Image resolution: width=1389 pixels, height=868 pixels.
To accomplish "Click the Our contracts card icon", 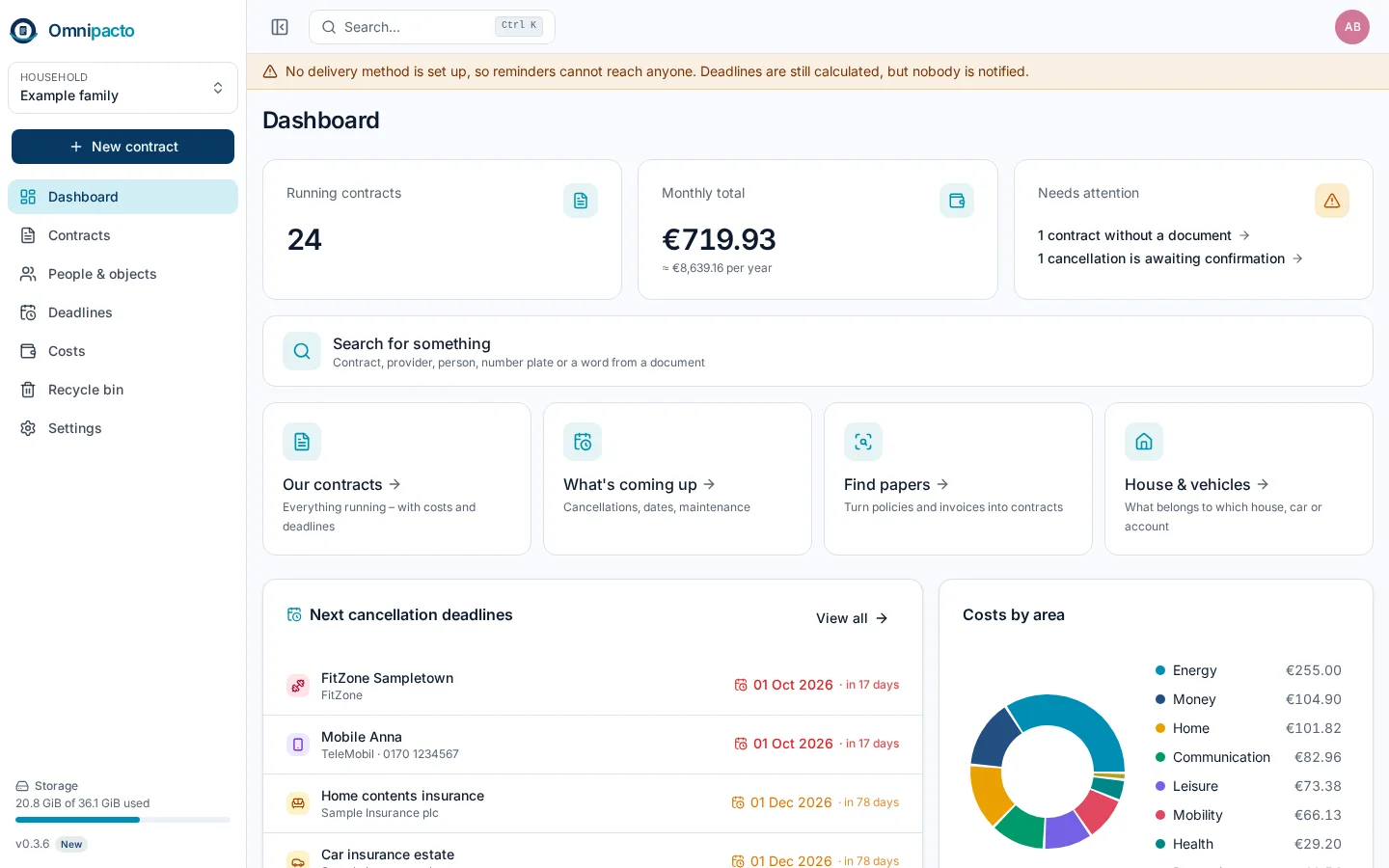I will tap(302, 442).
